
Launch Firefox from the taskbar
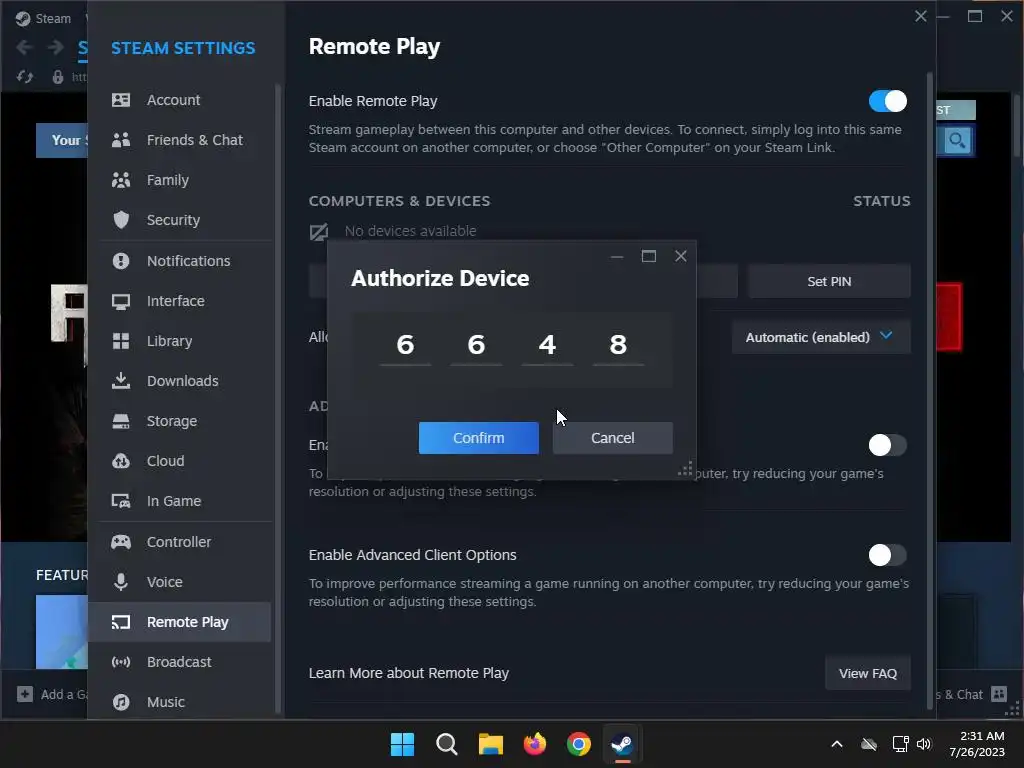535,744
